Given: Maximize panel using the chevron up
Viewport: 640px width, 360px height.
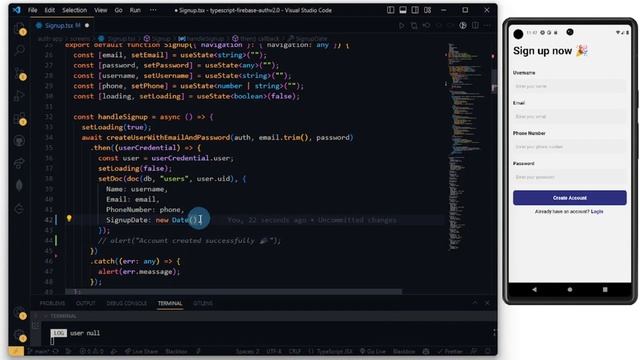Looking at the screenshot, I should tap(475, 303).
